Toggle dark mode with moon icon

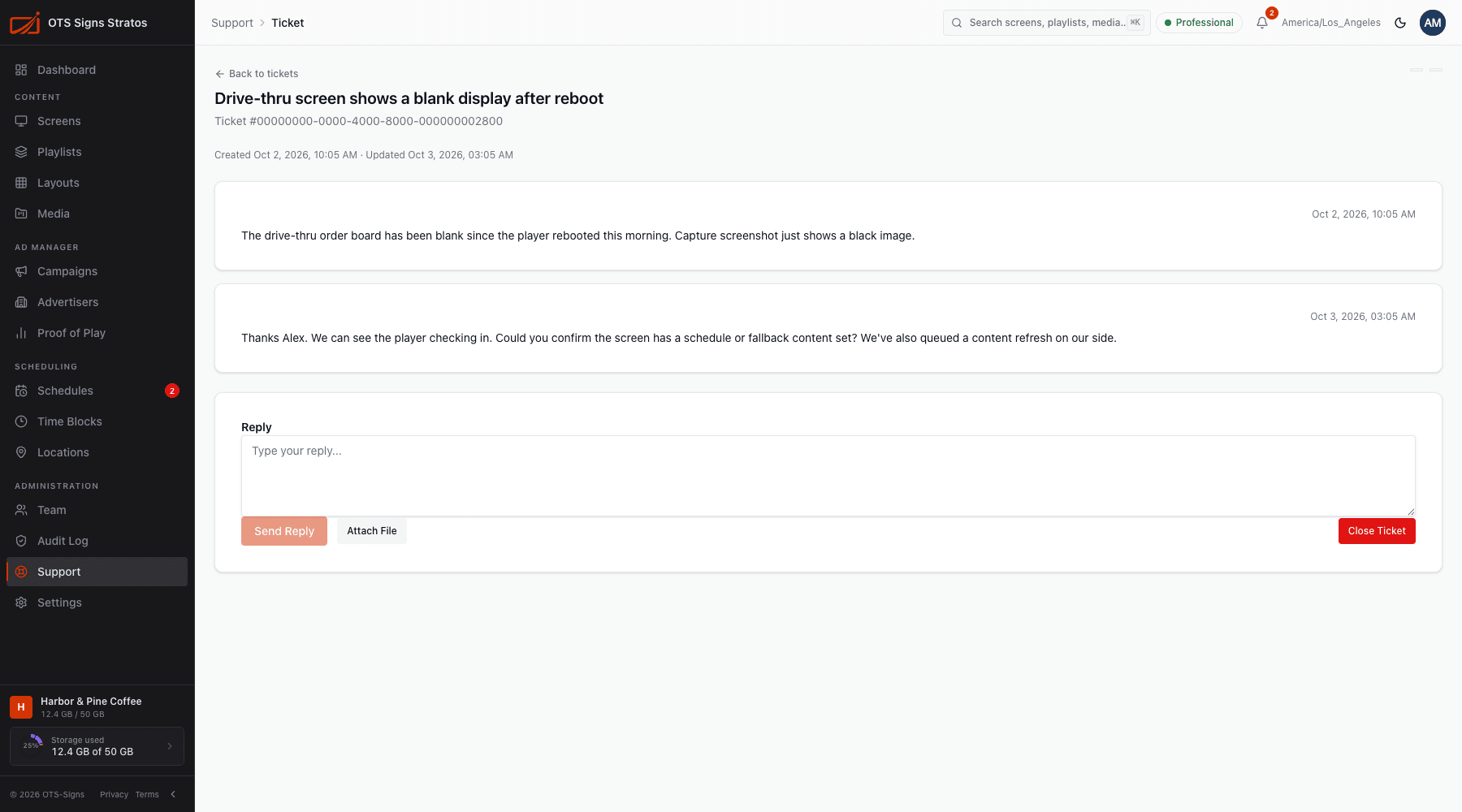pyautogui.click(x=1400, y=23)
